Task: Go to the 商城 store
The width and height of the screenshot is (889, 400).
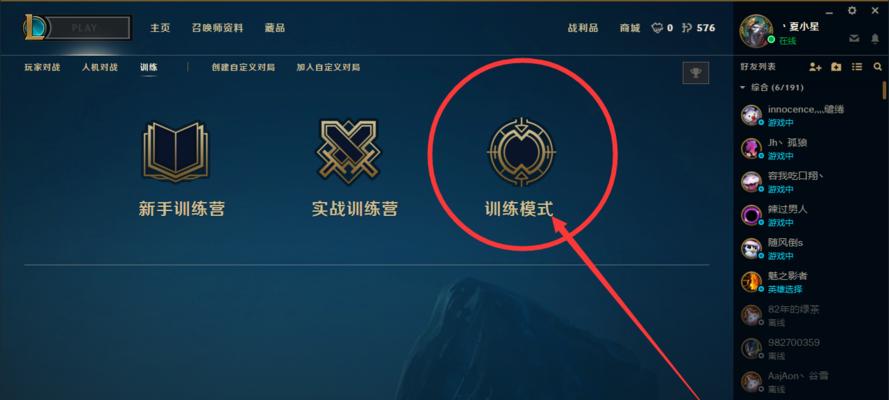Action: pos(629,28)
